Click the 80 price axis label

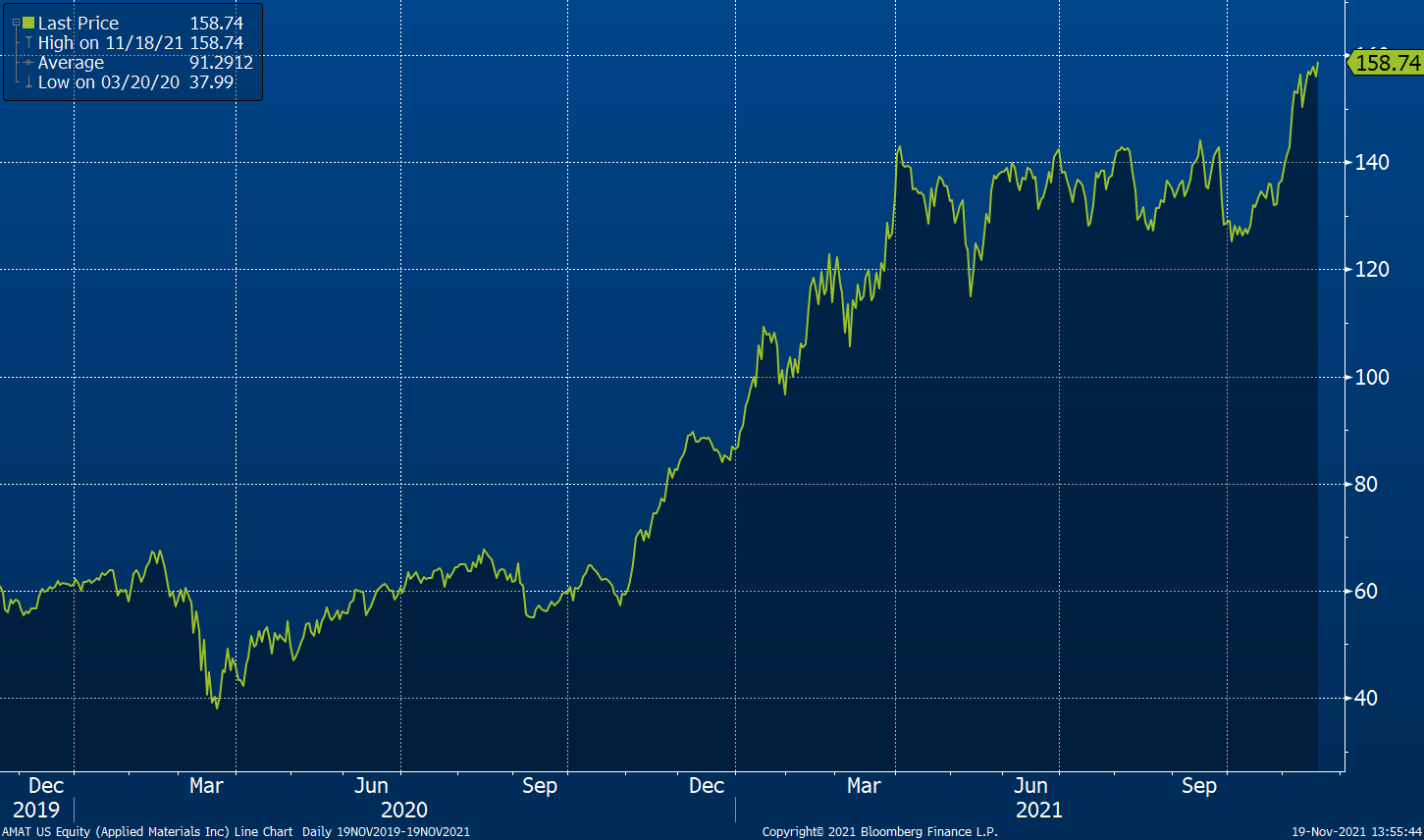pos(1366,484)
